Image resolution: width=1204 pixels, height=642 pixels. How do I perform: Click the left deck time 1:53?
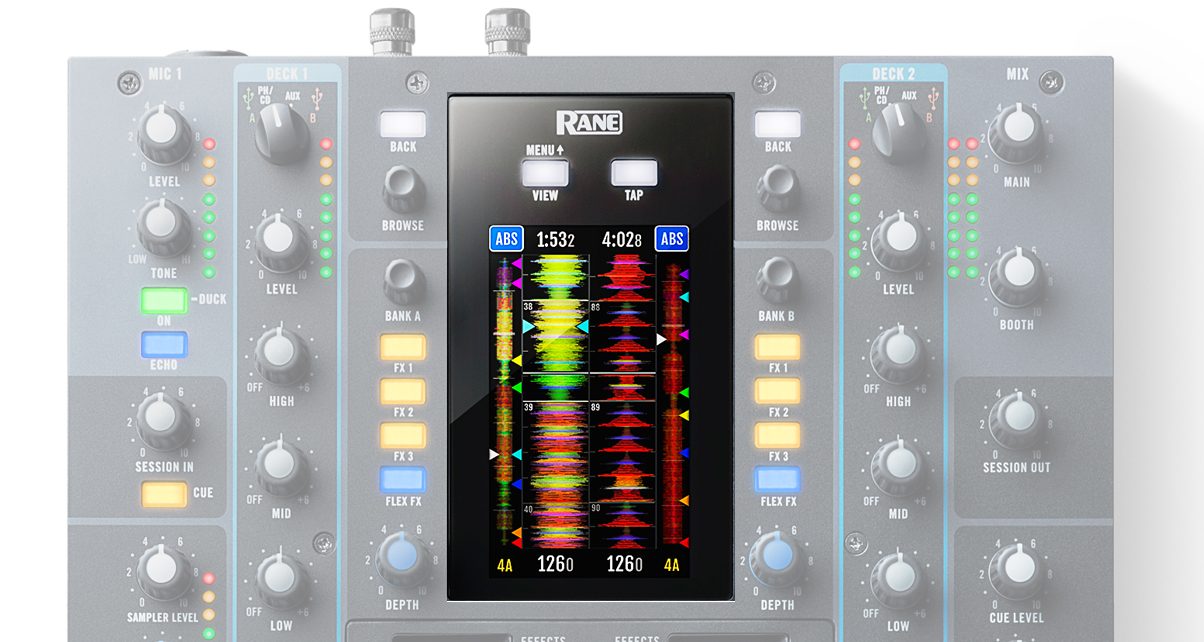[x=554, y=239]
